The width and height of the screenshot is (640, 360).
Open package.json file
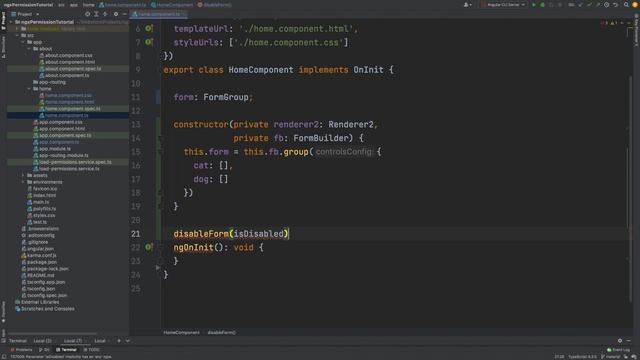[x=39, y=262]
